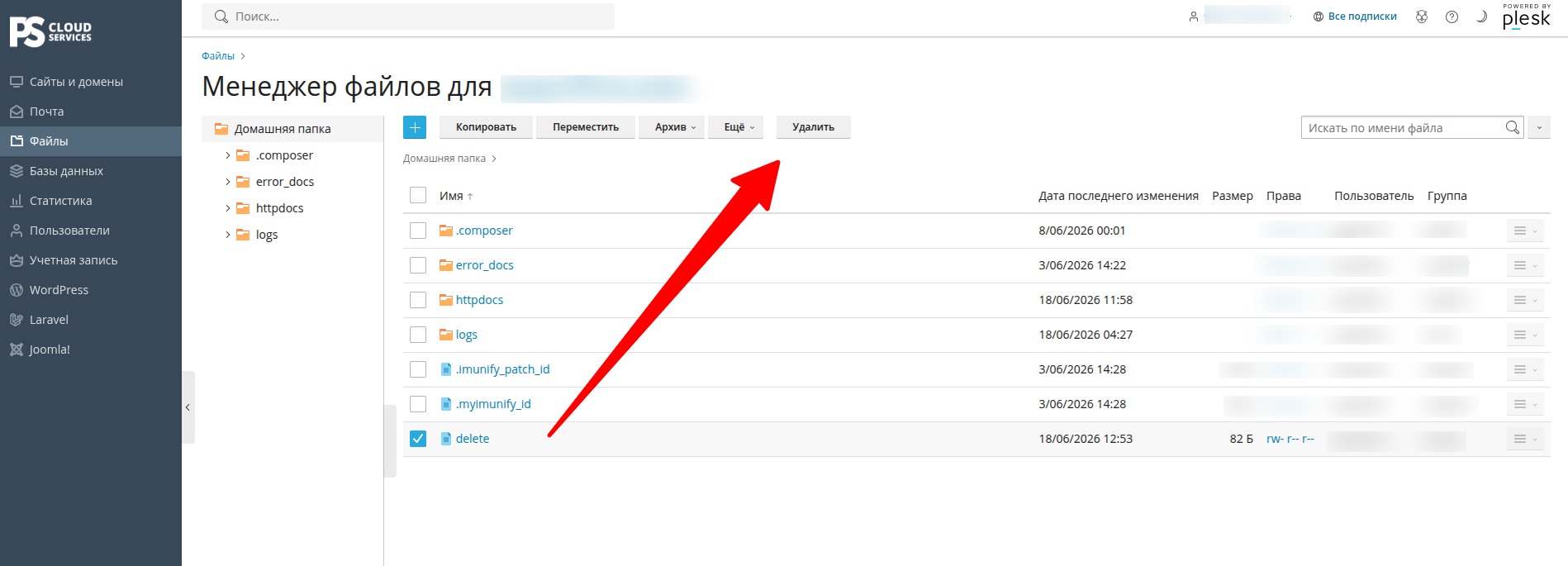Tick the select-all checkbox in header
The image size is (1568, 566).
(418, 195)
